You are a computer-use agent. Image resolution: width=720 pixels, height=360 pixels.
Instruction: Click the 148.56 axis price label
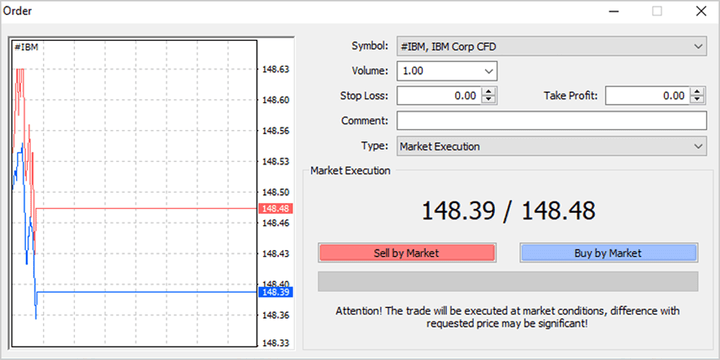276,131
